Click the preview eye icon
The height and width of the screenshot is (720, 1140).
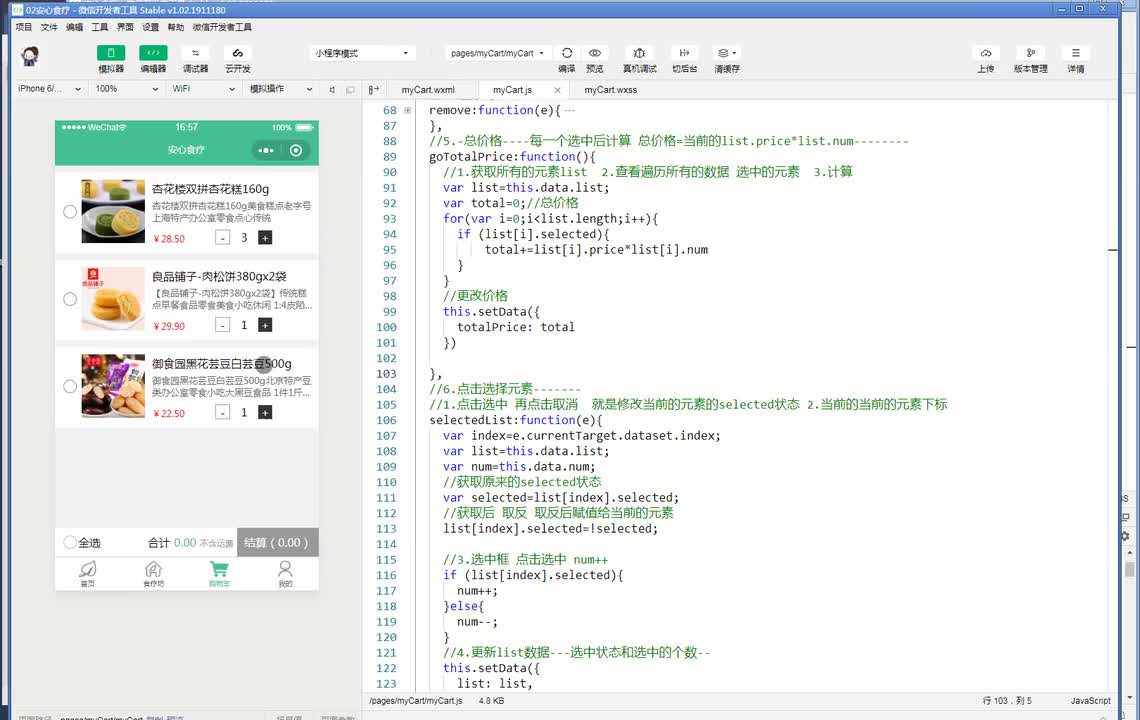pos(595,53)
